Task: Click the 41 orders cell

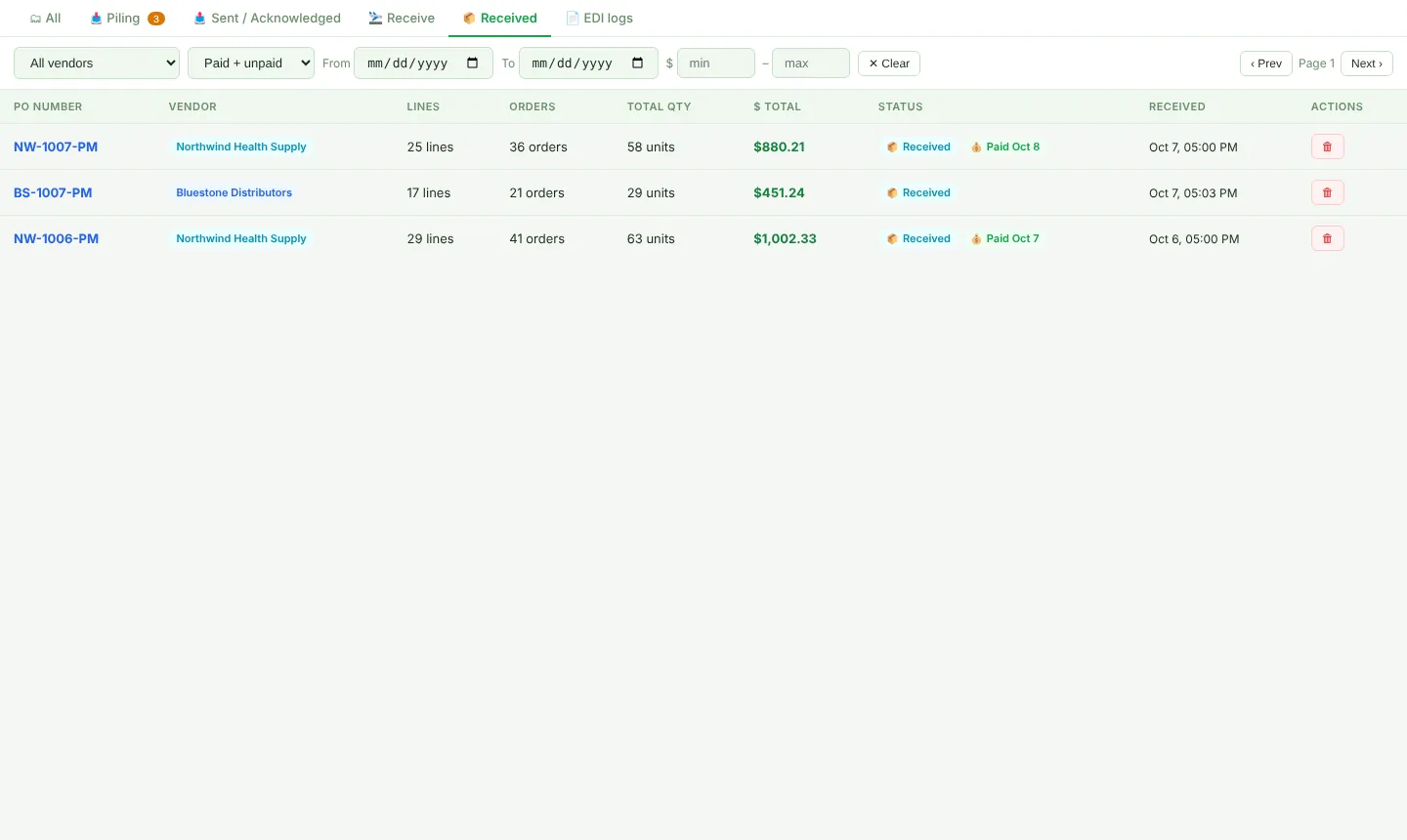Action: pyautogui.click(x=536, y=238)
